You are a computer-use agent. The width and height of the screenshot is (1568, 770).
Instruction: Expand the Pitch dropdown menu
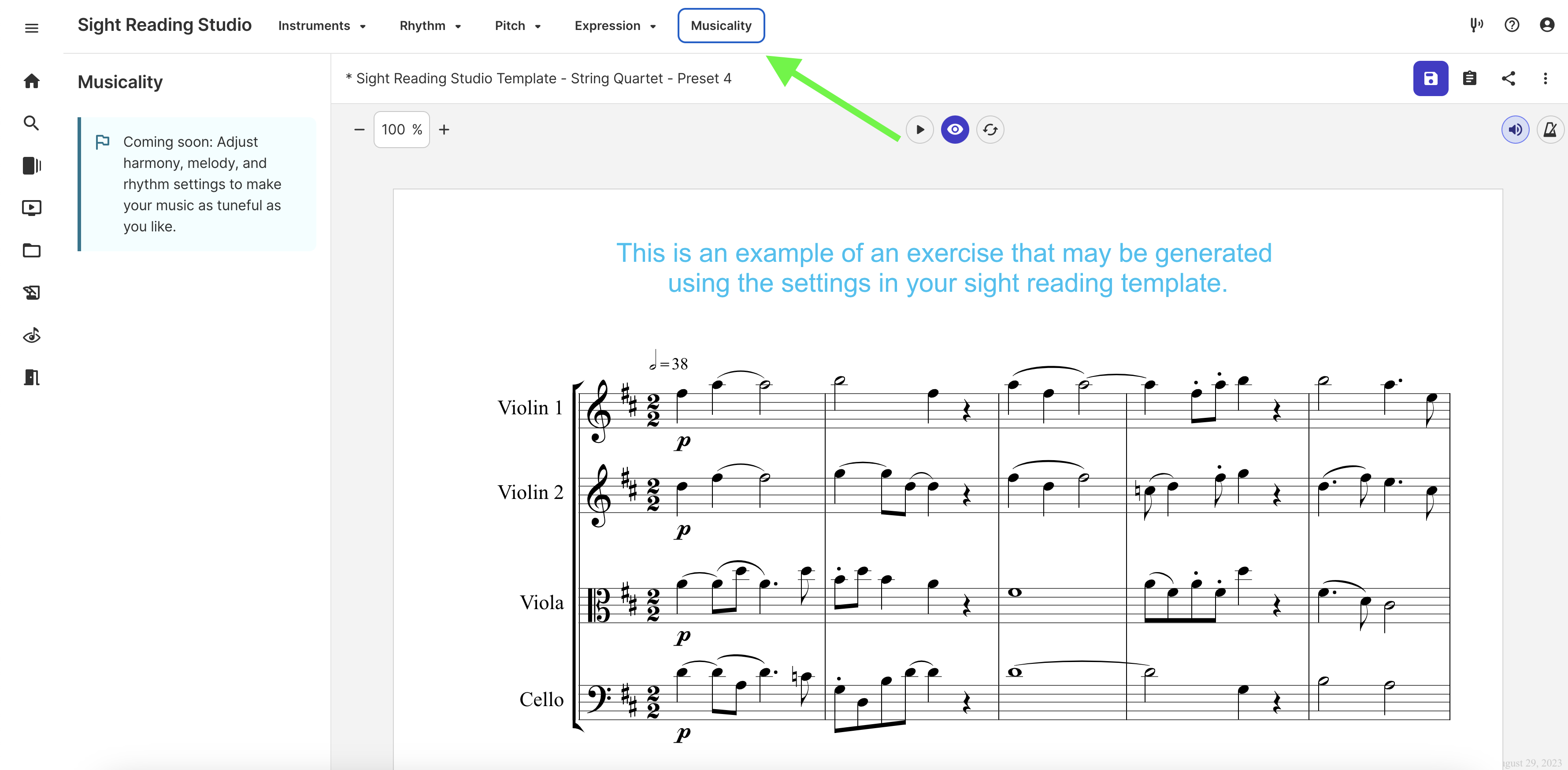point(518,26)
